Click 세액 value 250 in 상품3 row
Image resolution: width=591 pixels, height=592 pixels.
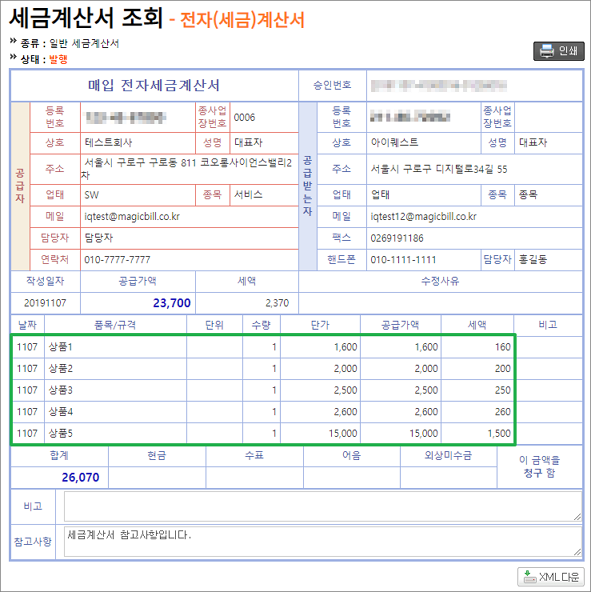click(x=503, y=390)
